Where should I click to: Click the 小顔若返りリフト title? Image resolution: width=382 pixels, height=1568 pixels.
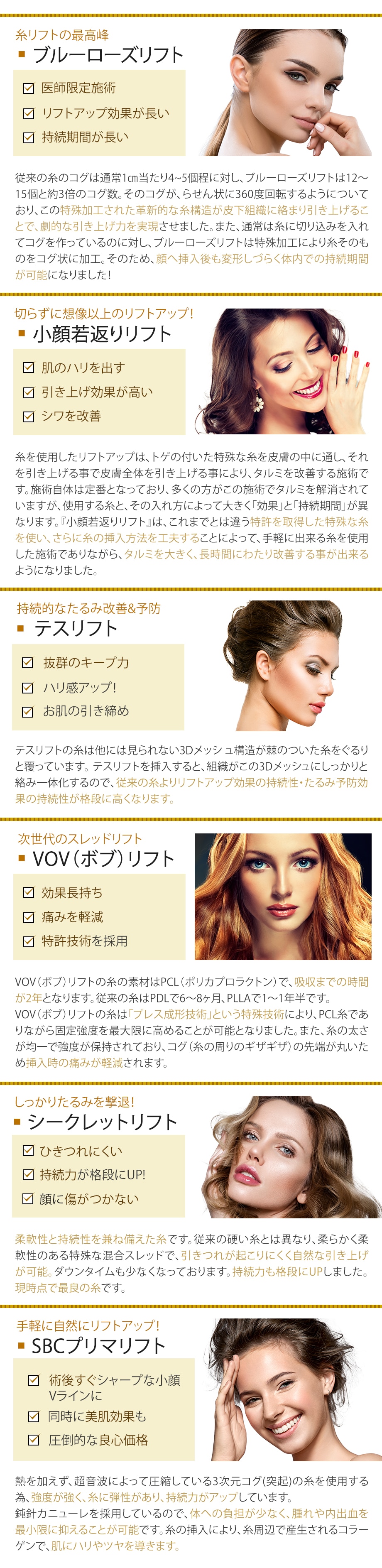tap(102, 333)
